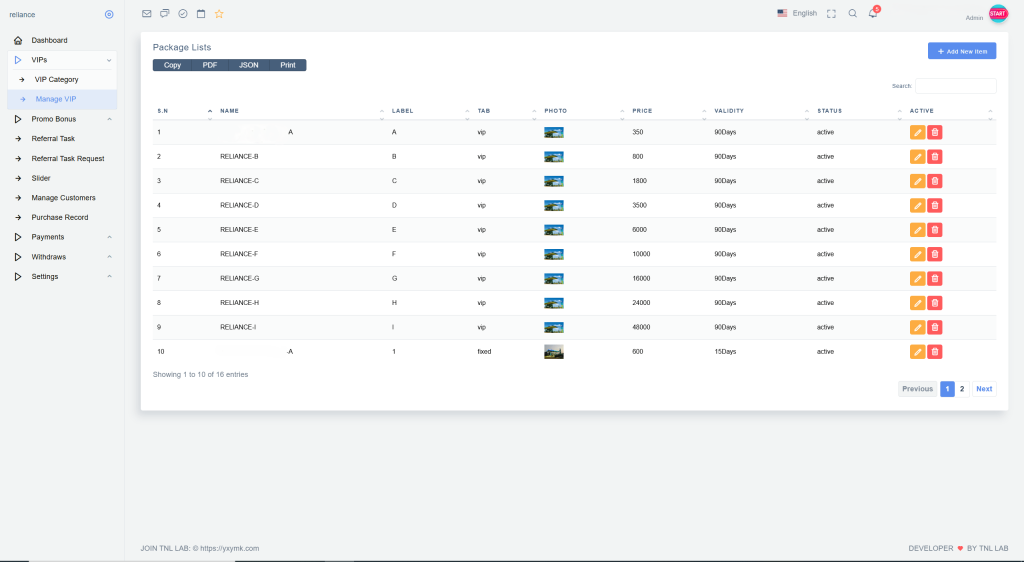Open VIP Category in sidebar
Image resolution: width=1024 pixels, height=562 pixels.
tap(56, 80)
